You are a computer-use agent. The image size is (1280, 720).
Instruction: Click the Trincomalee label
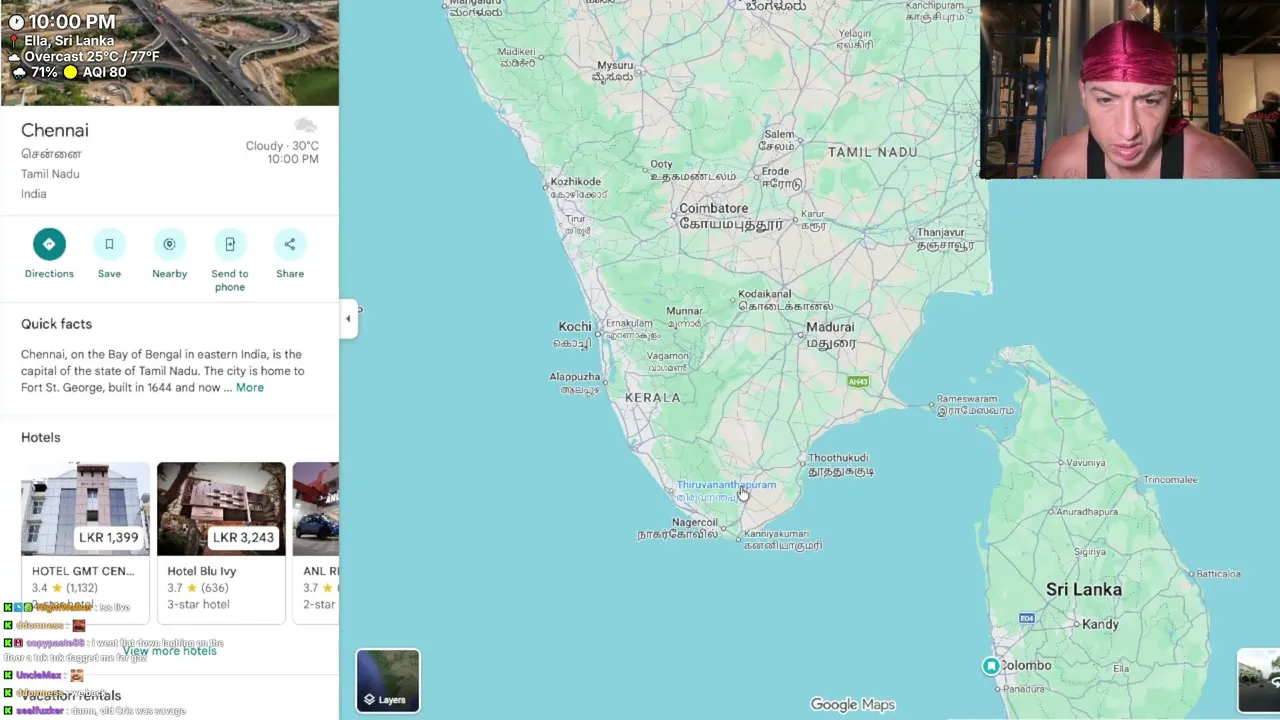(1170, 480)
